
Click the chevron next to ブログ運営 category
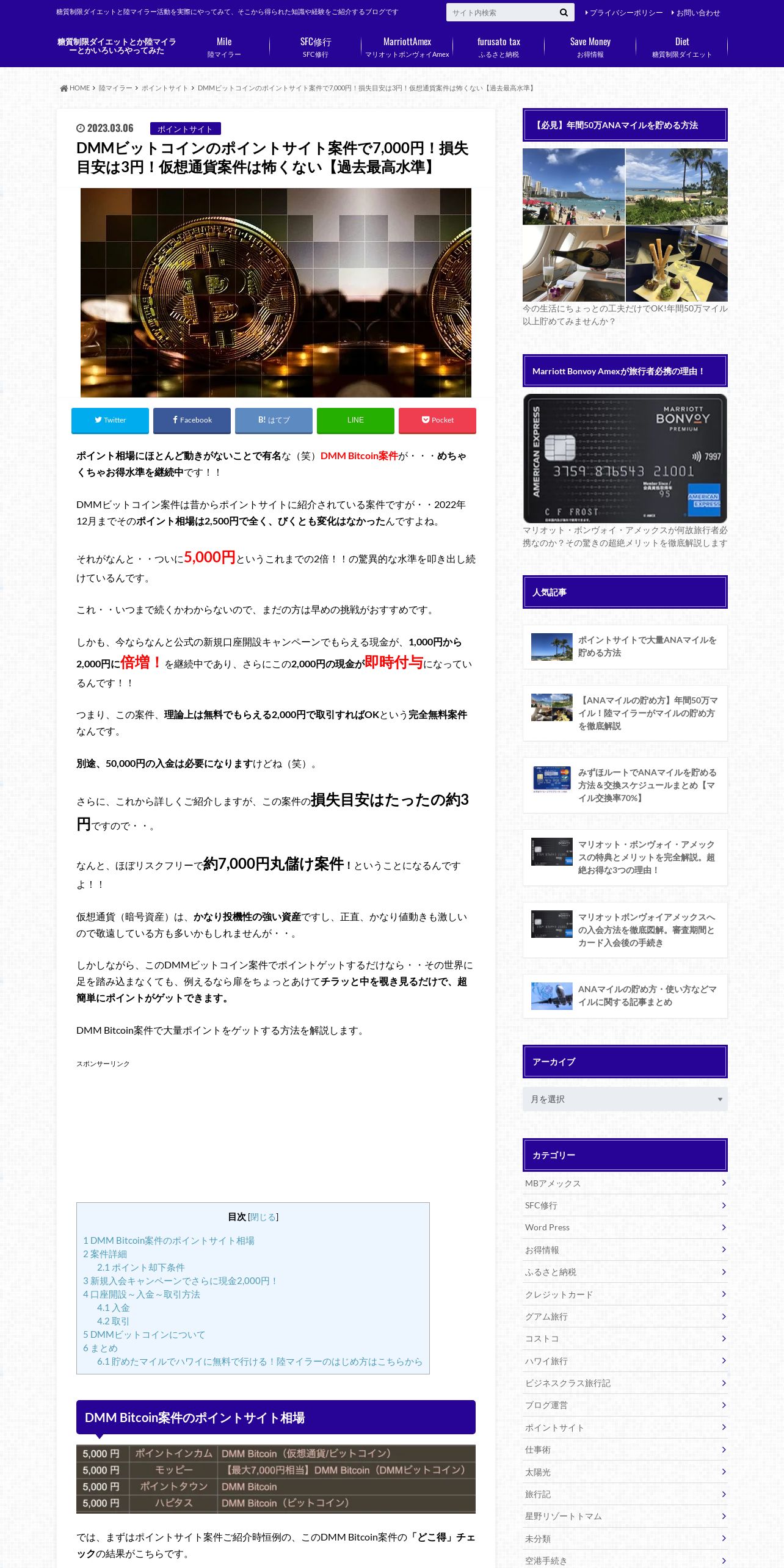pyautogui.click(x=724, y=1404)
